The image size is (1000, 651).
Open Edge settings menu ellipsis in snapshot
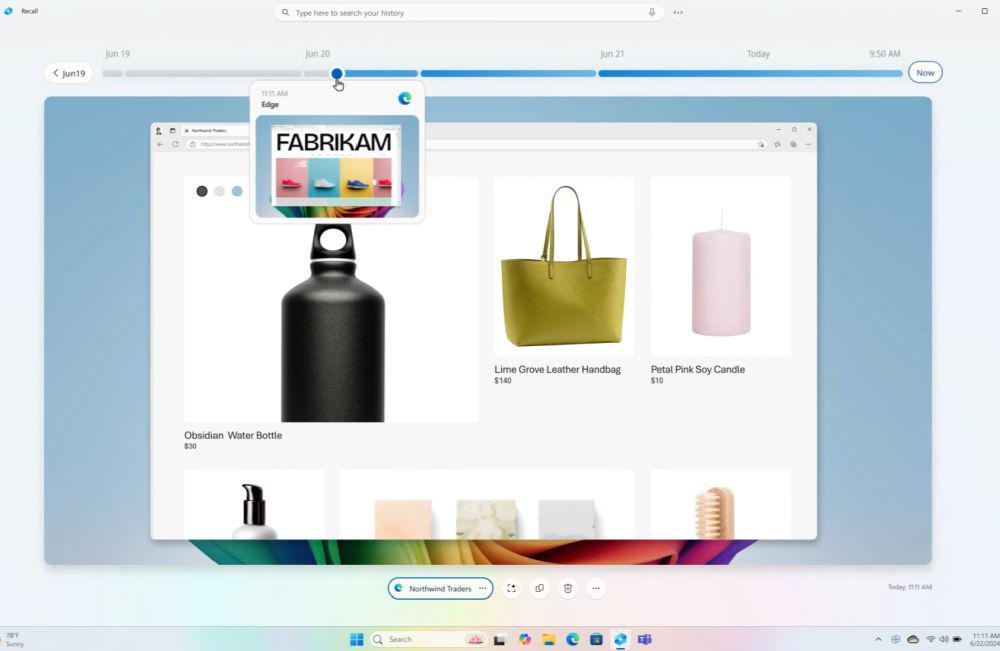808,145
